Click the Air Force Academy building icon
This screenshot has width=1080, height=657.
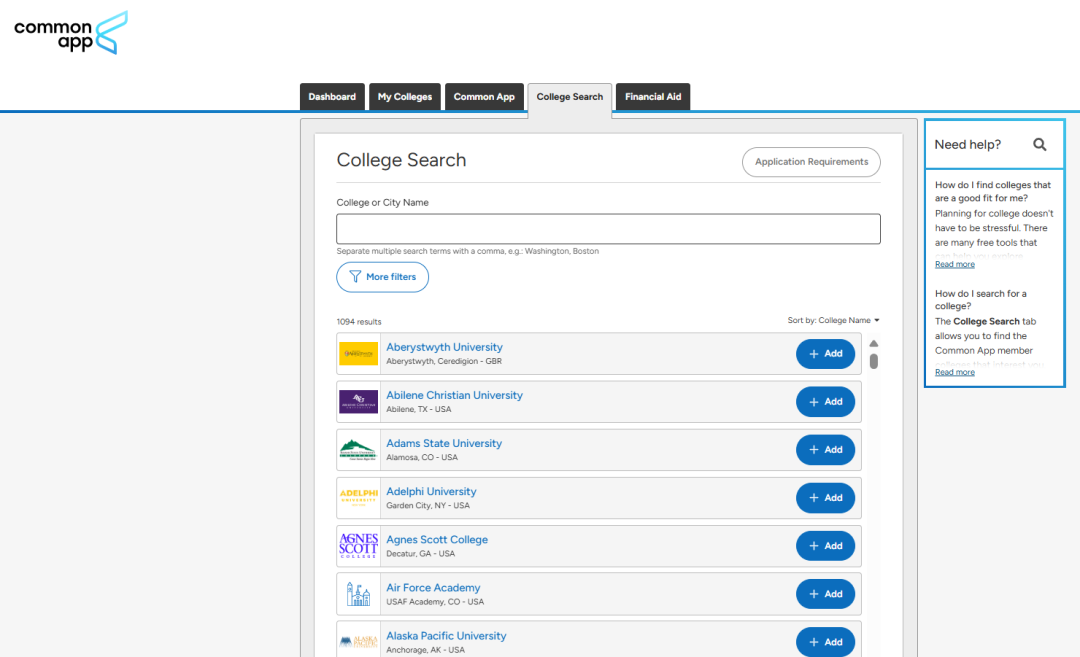[x=358, y=594]
